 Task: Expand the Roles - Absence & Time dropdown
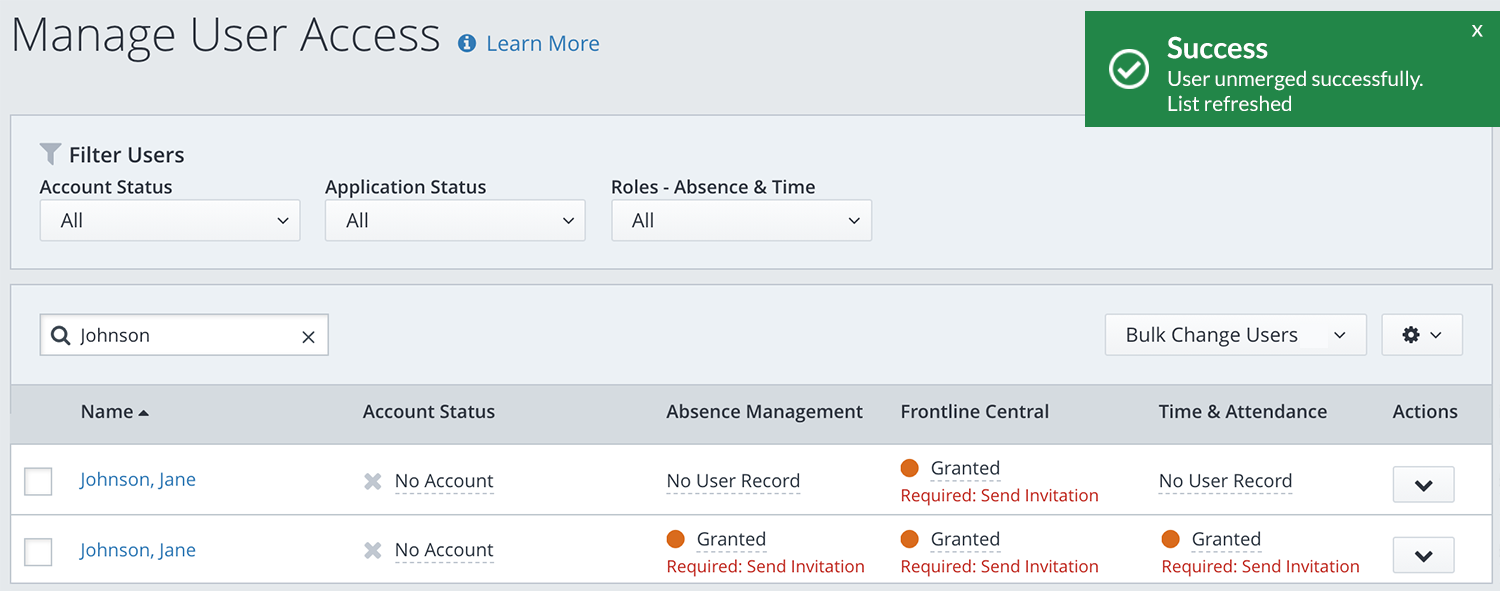[x=741, y=221]
